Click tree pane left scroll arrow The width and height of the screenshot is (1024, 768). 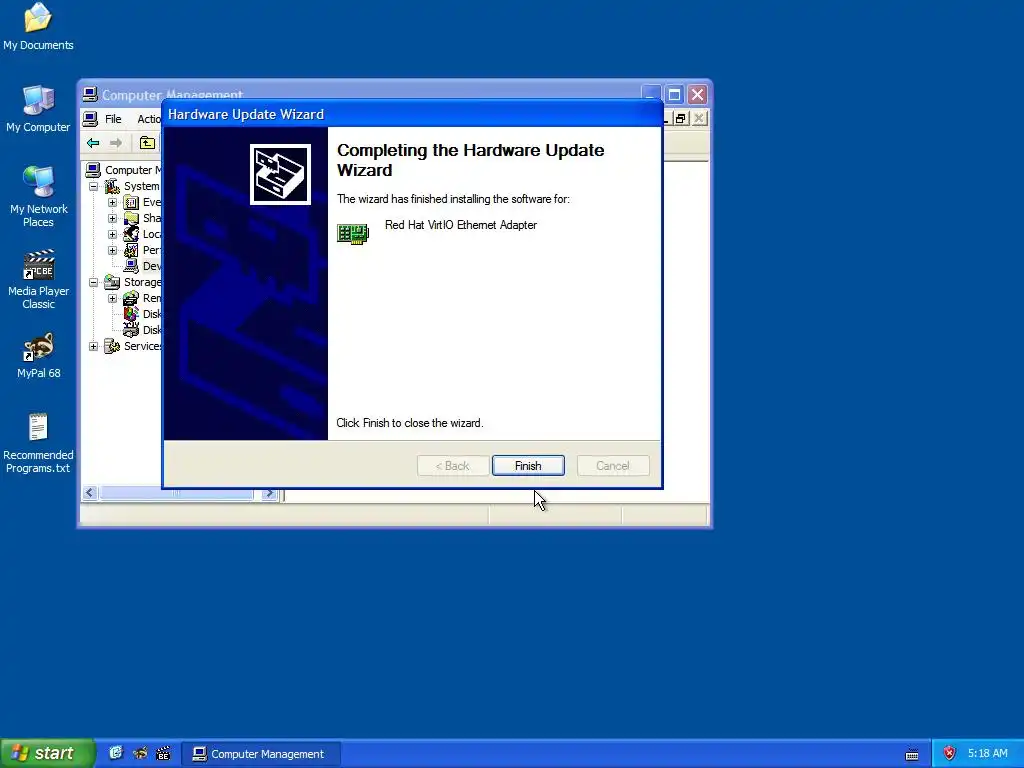90,494
